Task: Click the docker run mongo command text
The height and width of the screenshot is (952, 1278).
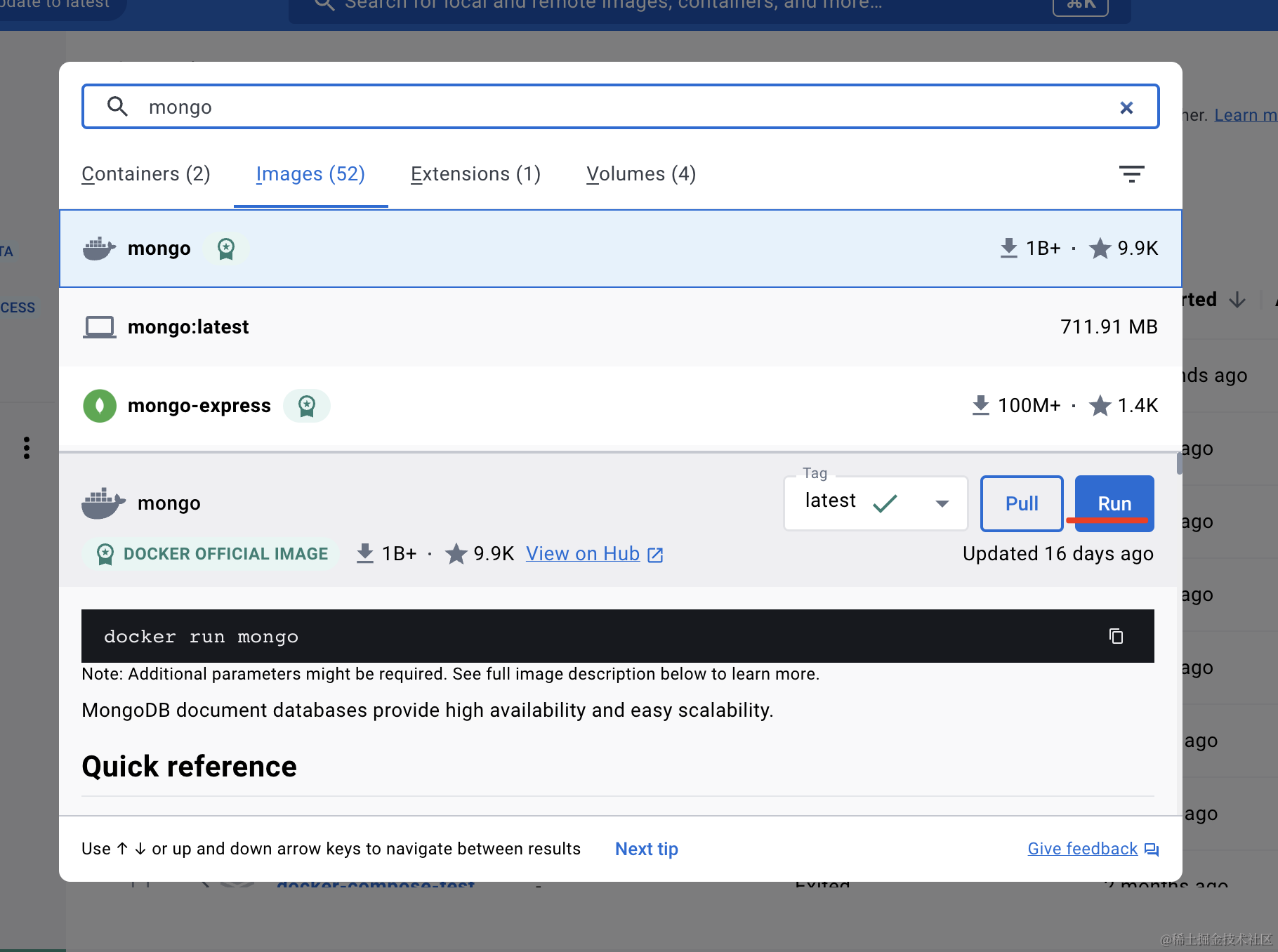Action: tap(202, 637)
